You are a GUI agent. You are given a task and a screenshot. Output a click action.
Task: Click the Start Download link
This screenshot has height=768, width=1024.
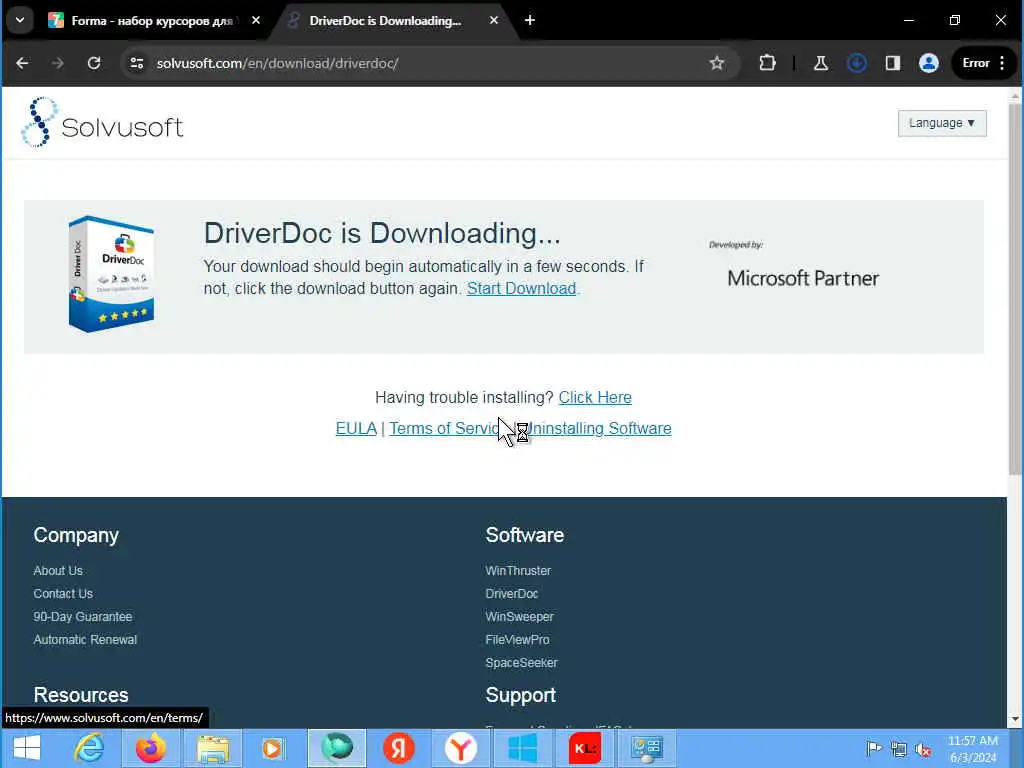point(521,288)
